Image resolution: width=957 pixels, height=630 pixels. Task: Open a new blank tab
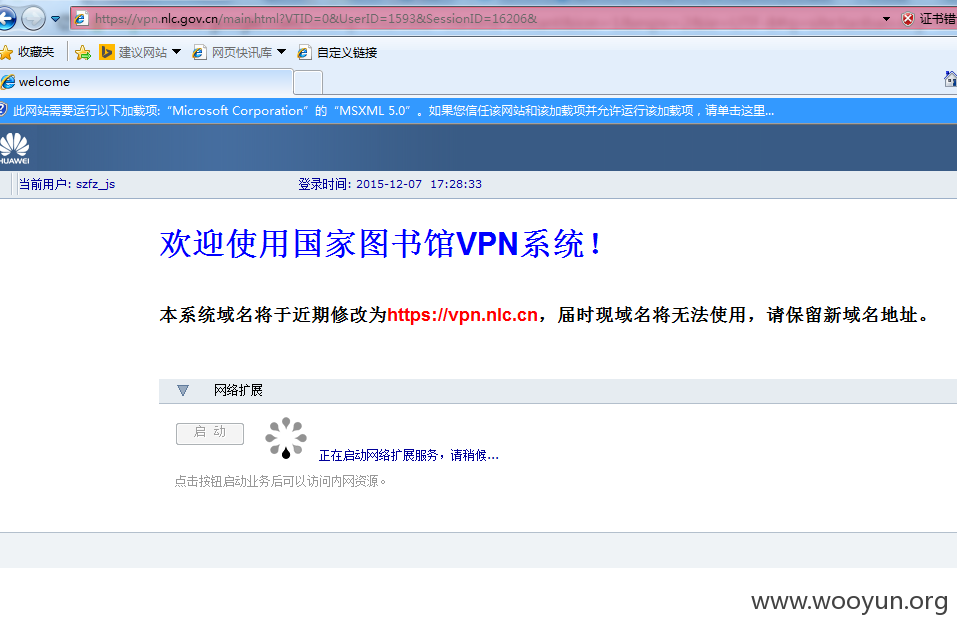[x=308, y=82]
